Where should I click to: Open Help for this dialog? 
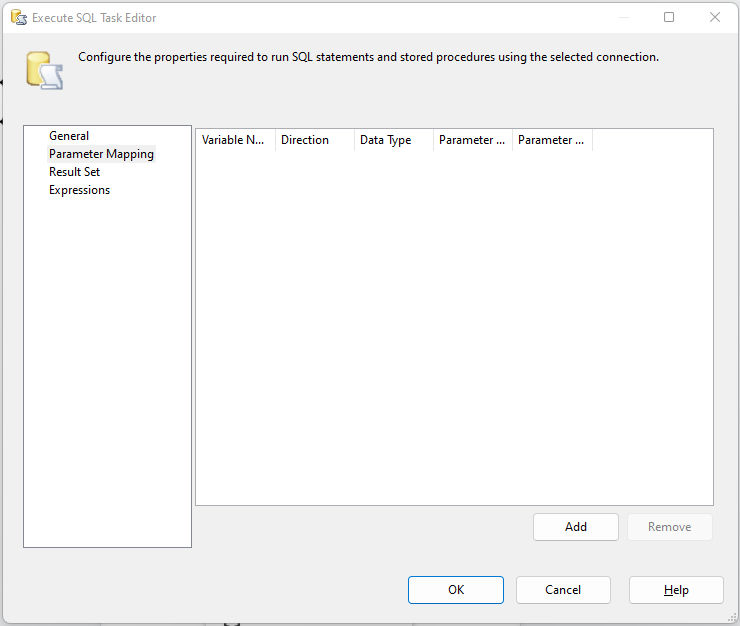coord(676,590)
